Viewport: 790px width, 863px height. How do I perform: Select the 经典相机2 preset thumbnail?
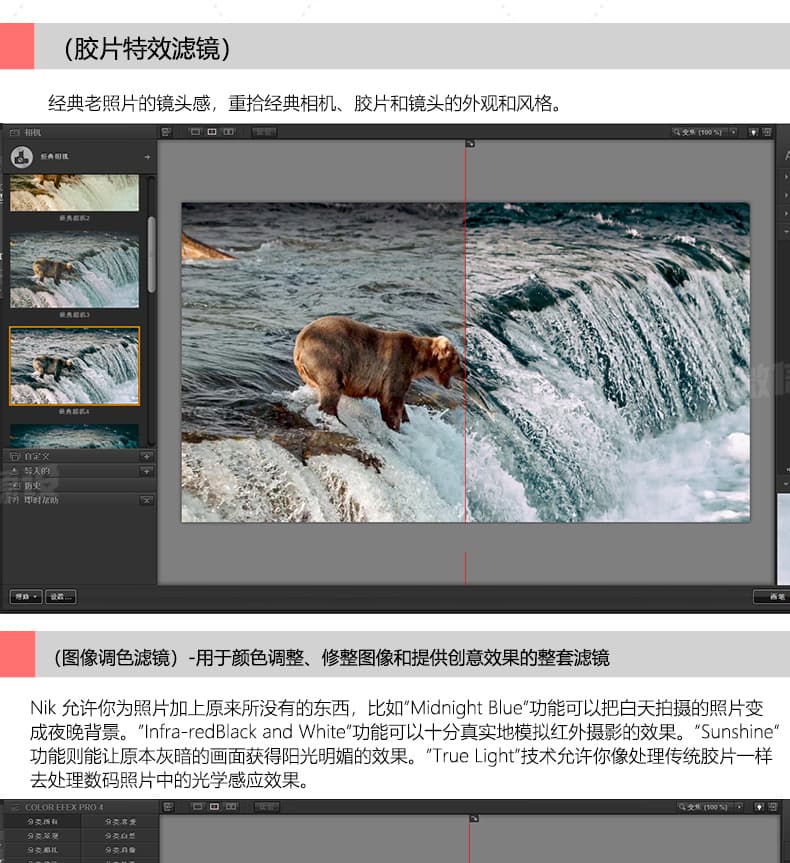click(74, 193)
